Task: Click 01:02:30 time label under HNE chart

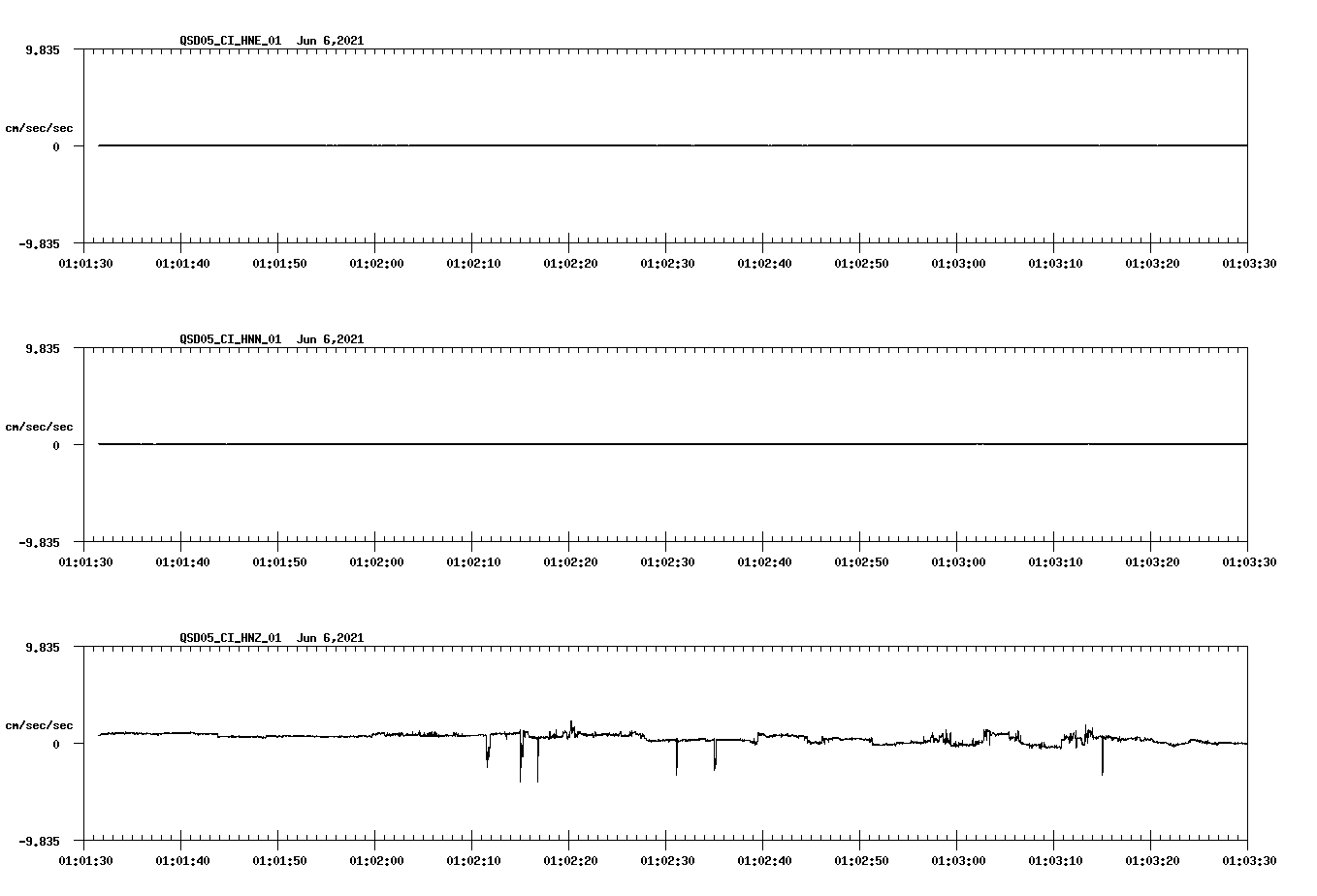Action: coord(667,263)
